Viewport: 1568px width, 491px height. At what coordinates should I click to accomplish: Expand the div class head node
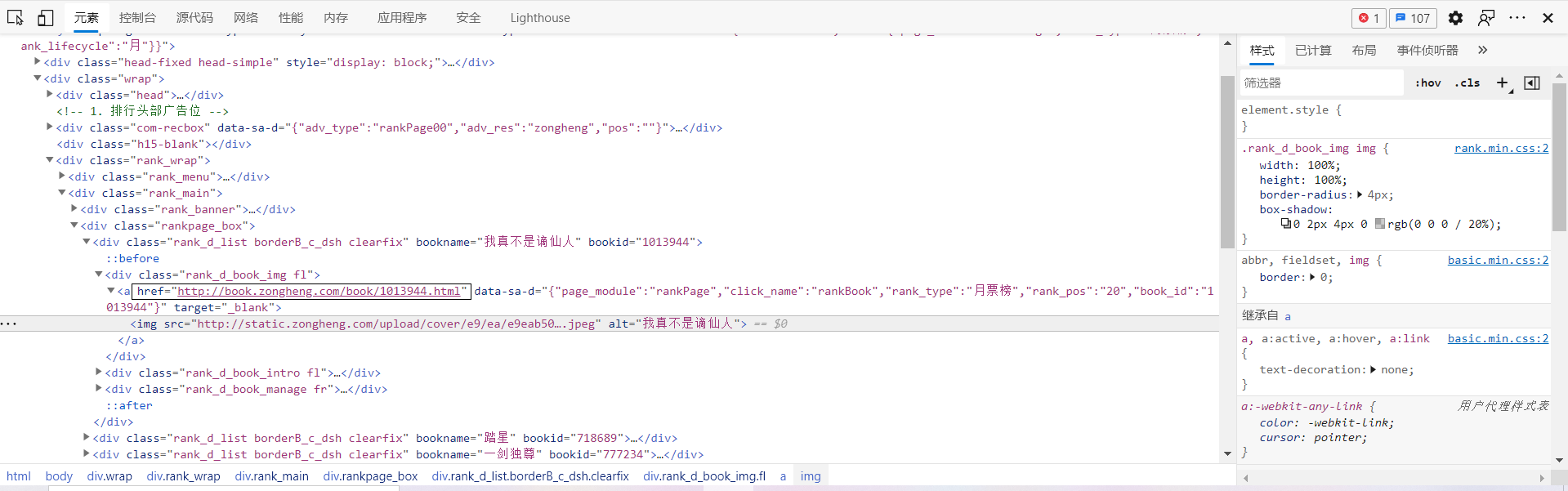tap(49, 94)
